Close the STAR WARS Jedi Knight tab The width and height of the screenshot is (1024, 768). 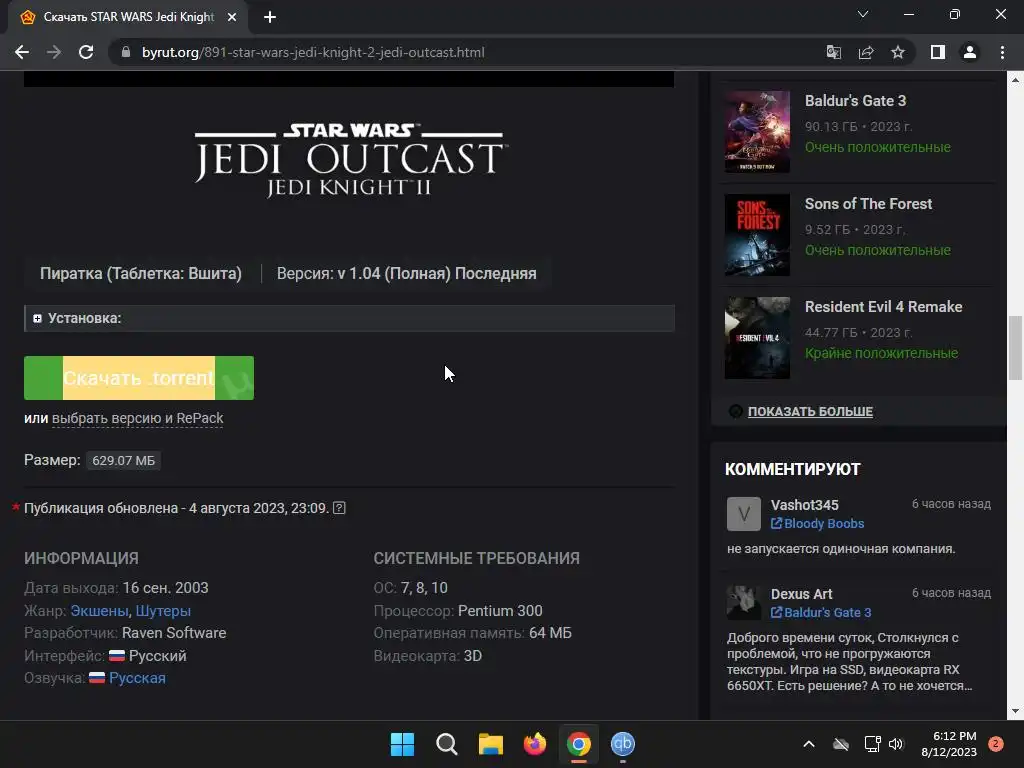click(232, 17)
